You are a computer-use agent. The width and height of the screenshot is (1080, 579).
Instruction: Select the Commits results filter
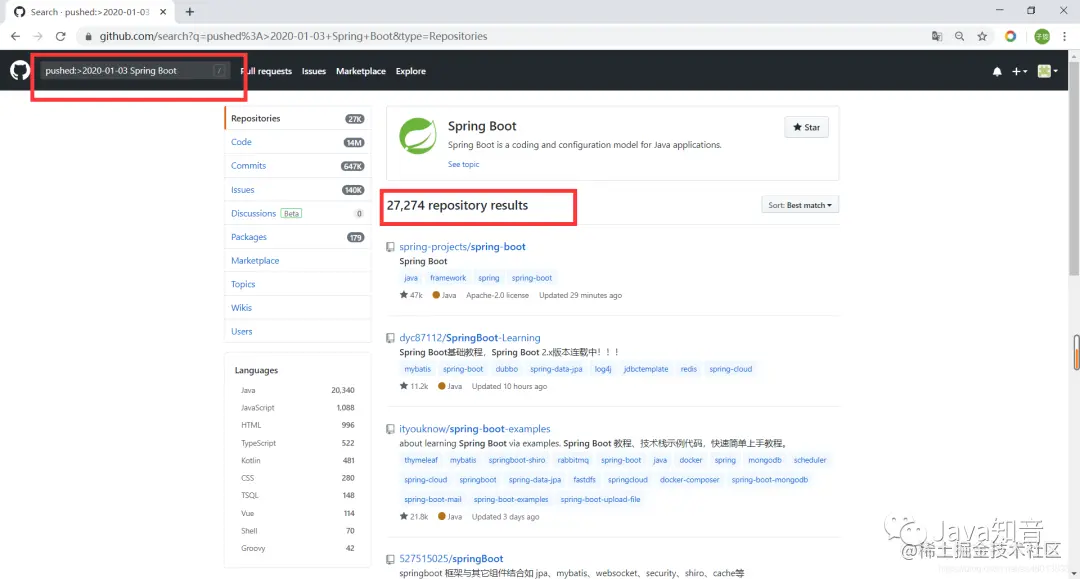click(x=298, y=166)
